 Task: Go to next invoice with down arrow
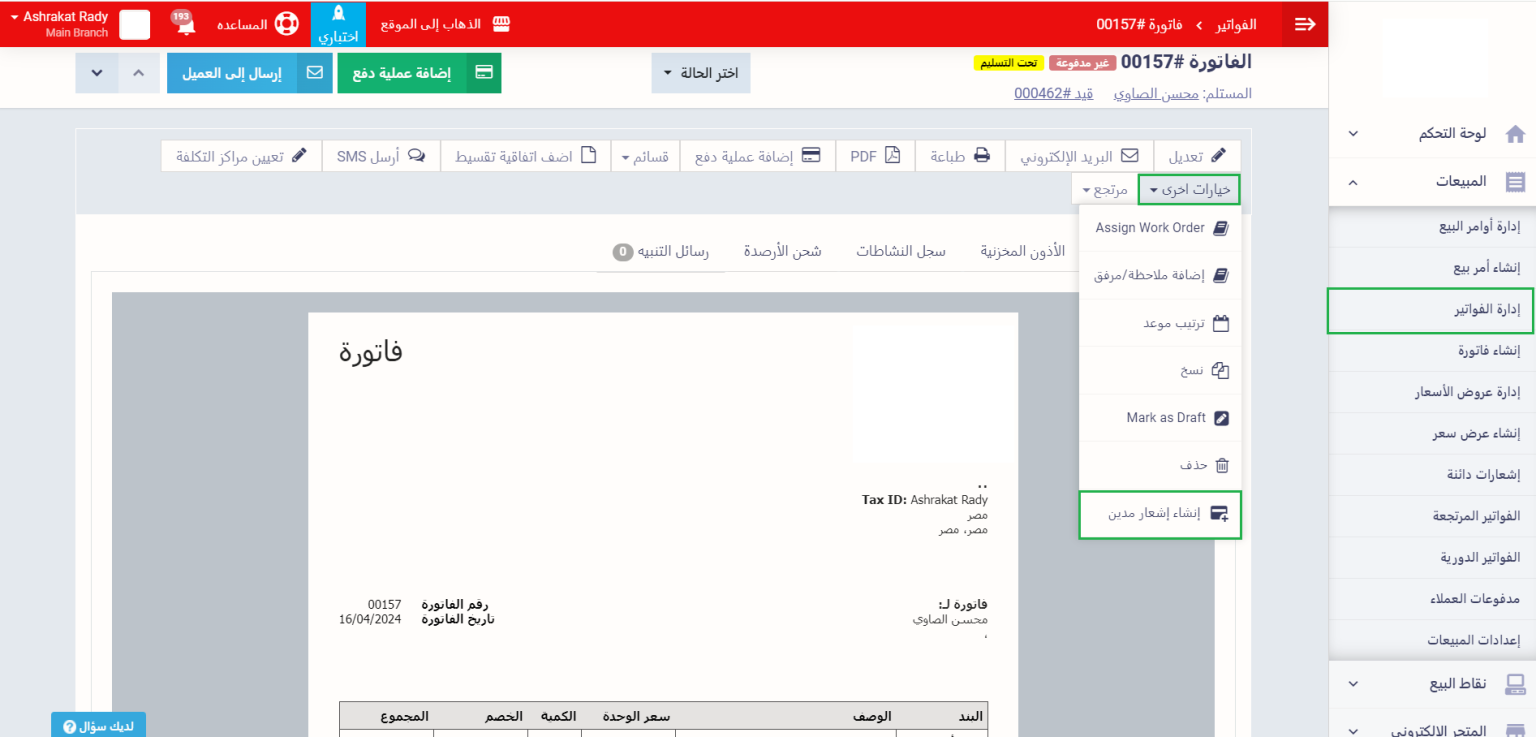97,74
